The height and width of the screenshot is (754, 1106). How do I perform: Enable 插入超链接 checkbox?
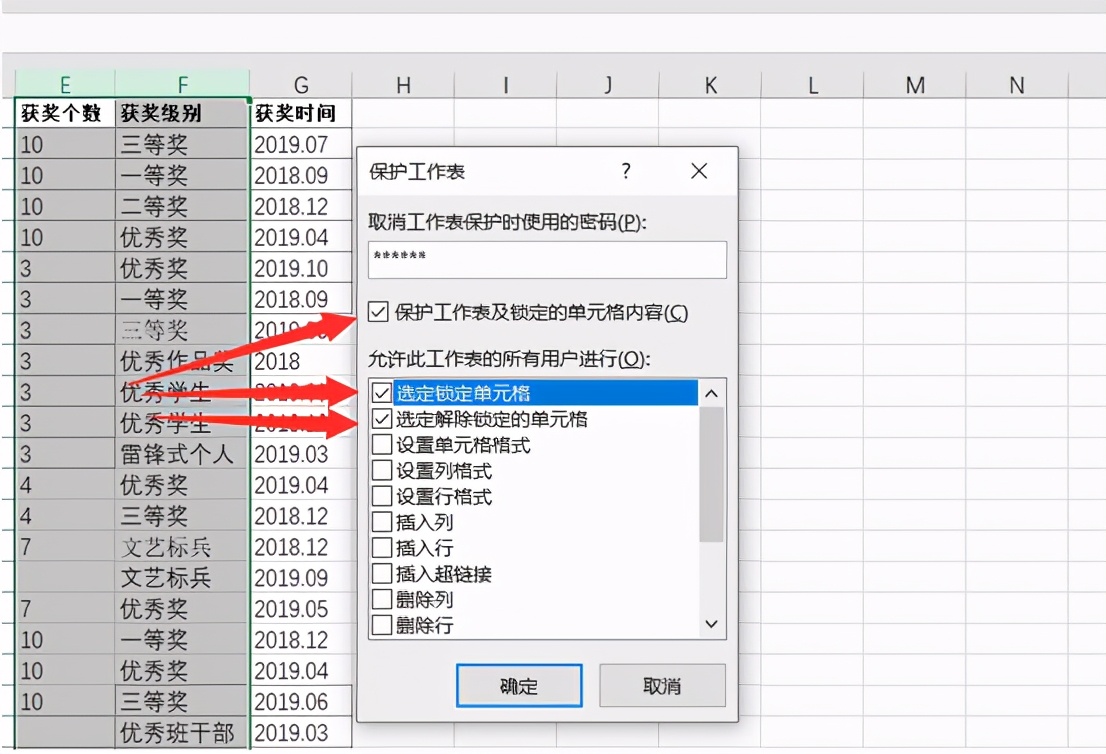382,573
